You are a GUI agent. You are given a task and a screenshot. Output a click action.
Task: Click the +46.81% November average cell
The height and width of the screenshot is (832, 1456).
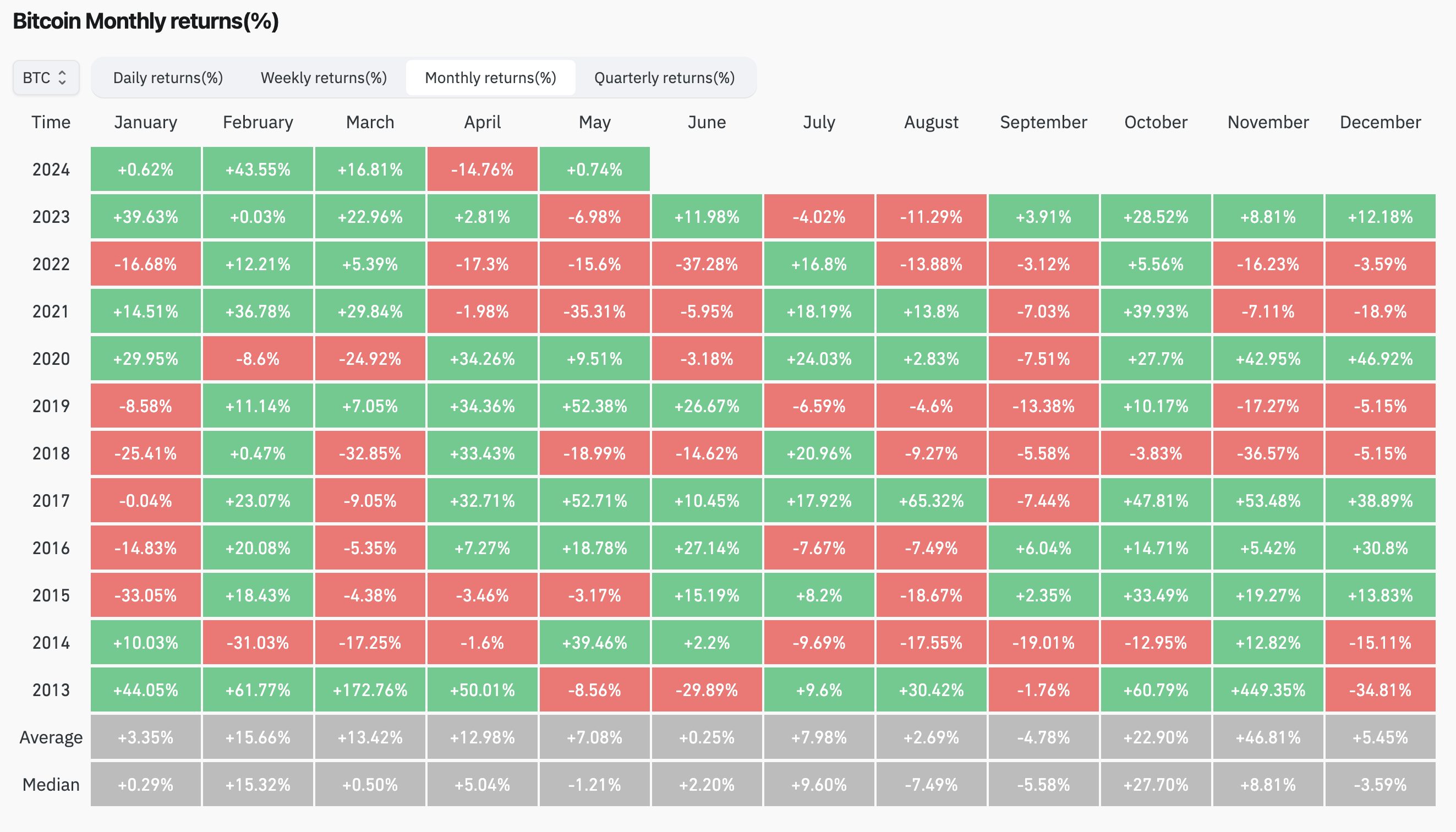pyautogui.click(x=1268, y=738)
